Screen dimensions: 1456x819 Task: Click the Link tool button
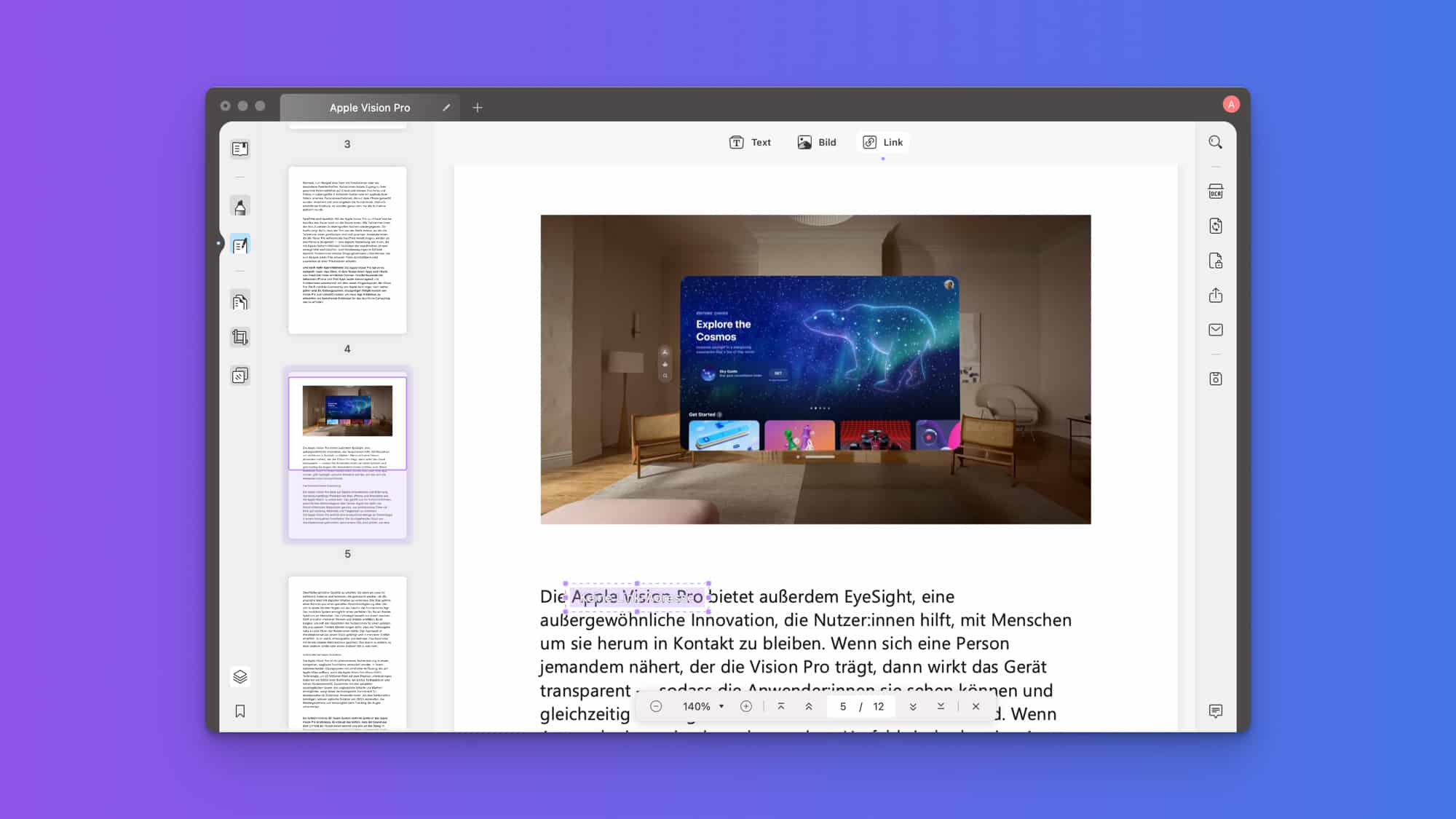click(x=883, y=142)
